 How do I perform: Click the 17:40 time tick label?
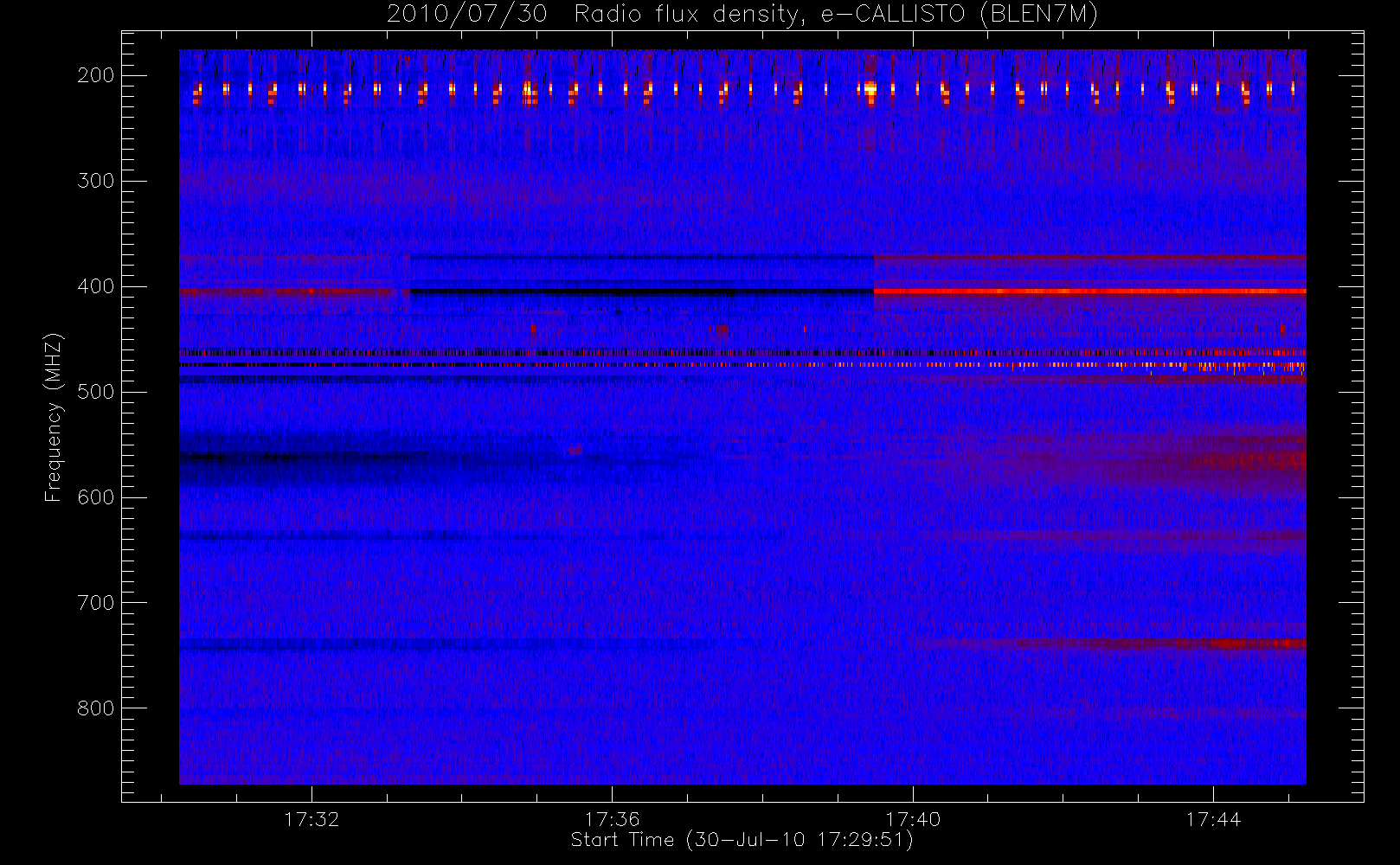coord(913,819)
